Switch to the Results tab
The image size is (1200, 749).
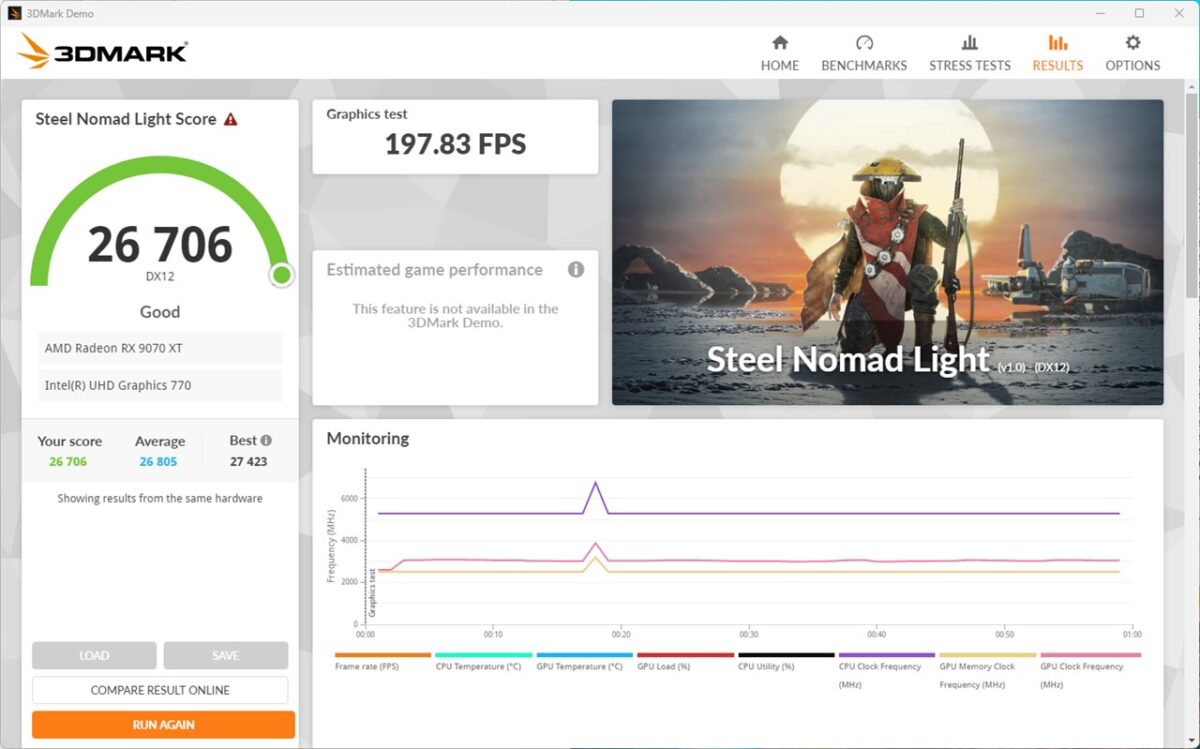1057,53
